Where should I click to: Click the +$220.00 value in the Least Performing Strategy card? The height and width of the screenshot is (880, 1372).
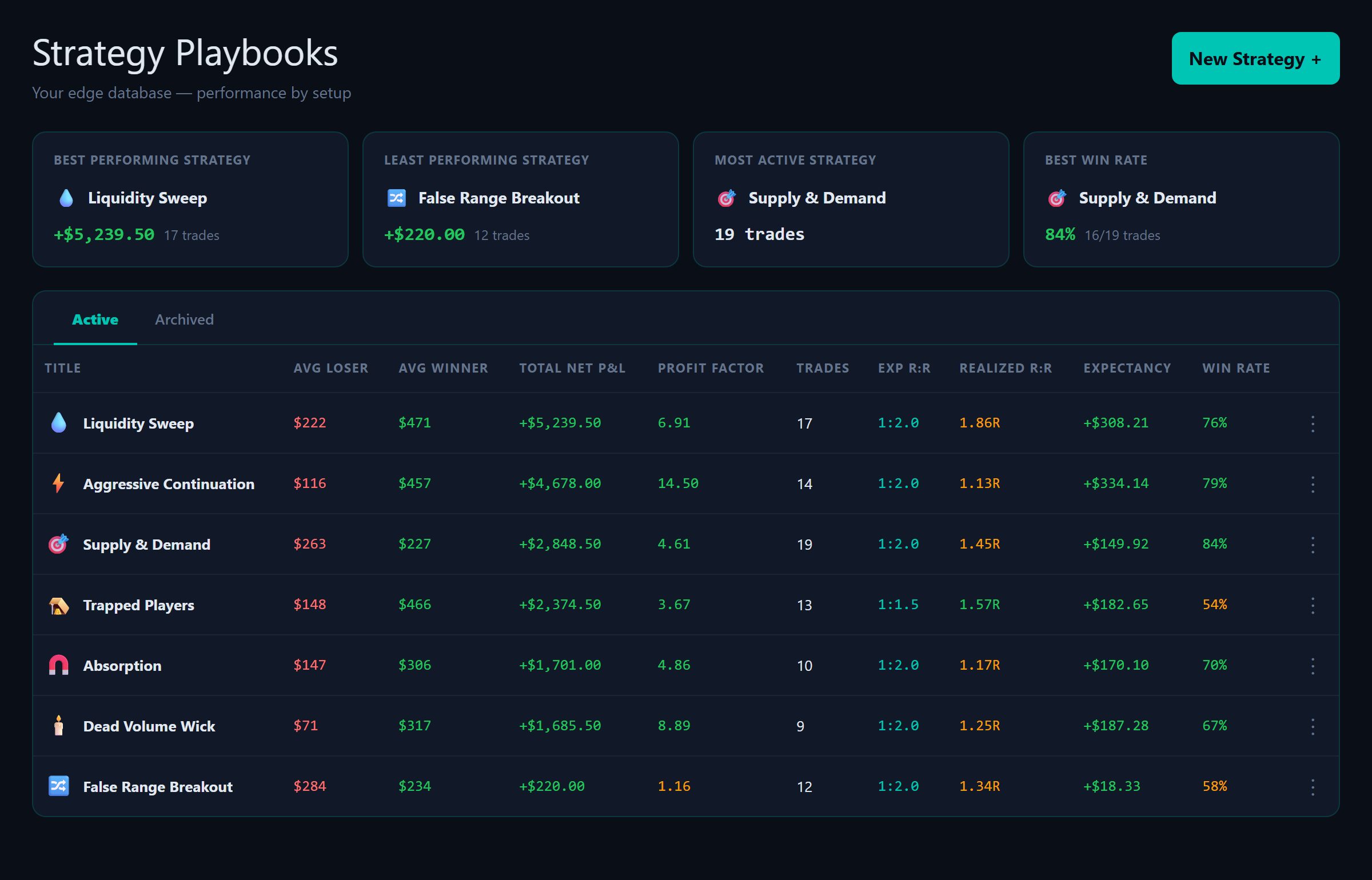point(424,234)
